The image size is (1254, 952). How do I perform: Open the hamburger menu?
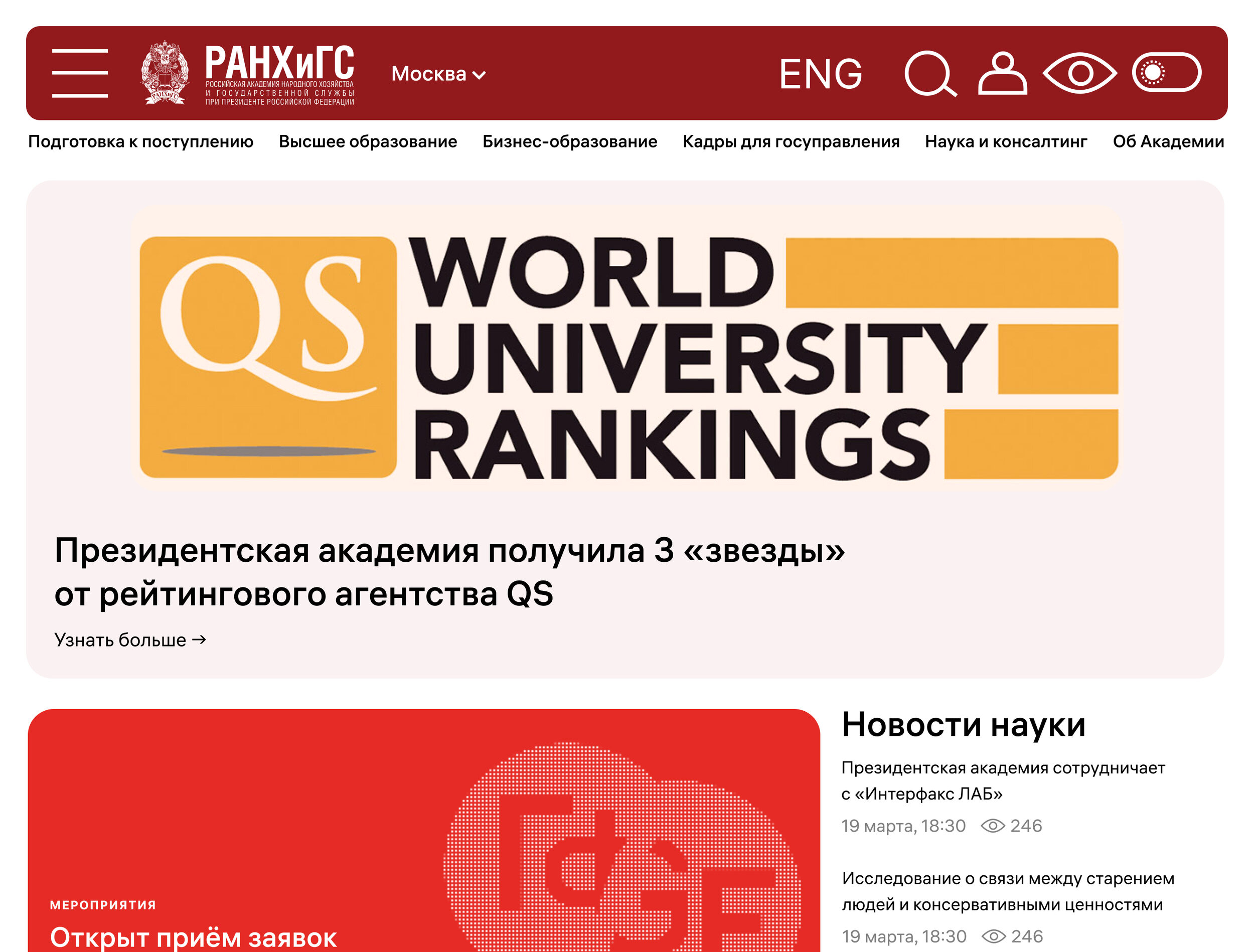point(80,73)
